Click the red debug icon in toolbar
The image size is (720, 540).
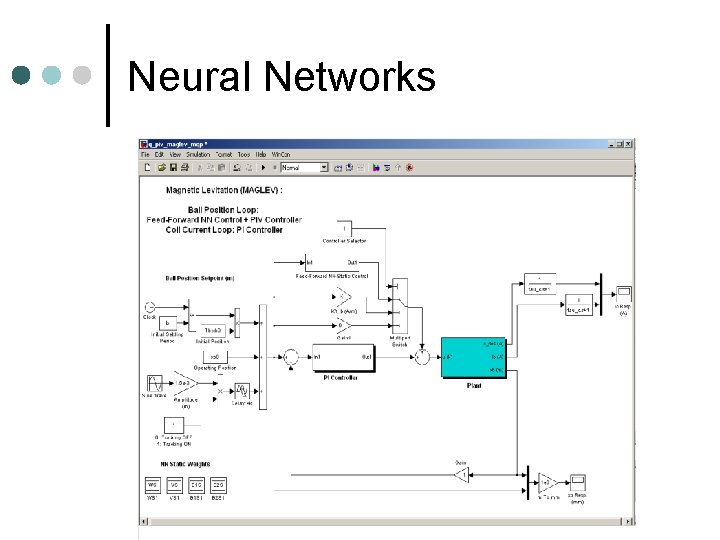(x=410, y=168)
